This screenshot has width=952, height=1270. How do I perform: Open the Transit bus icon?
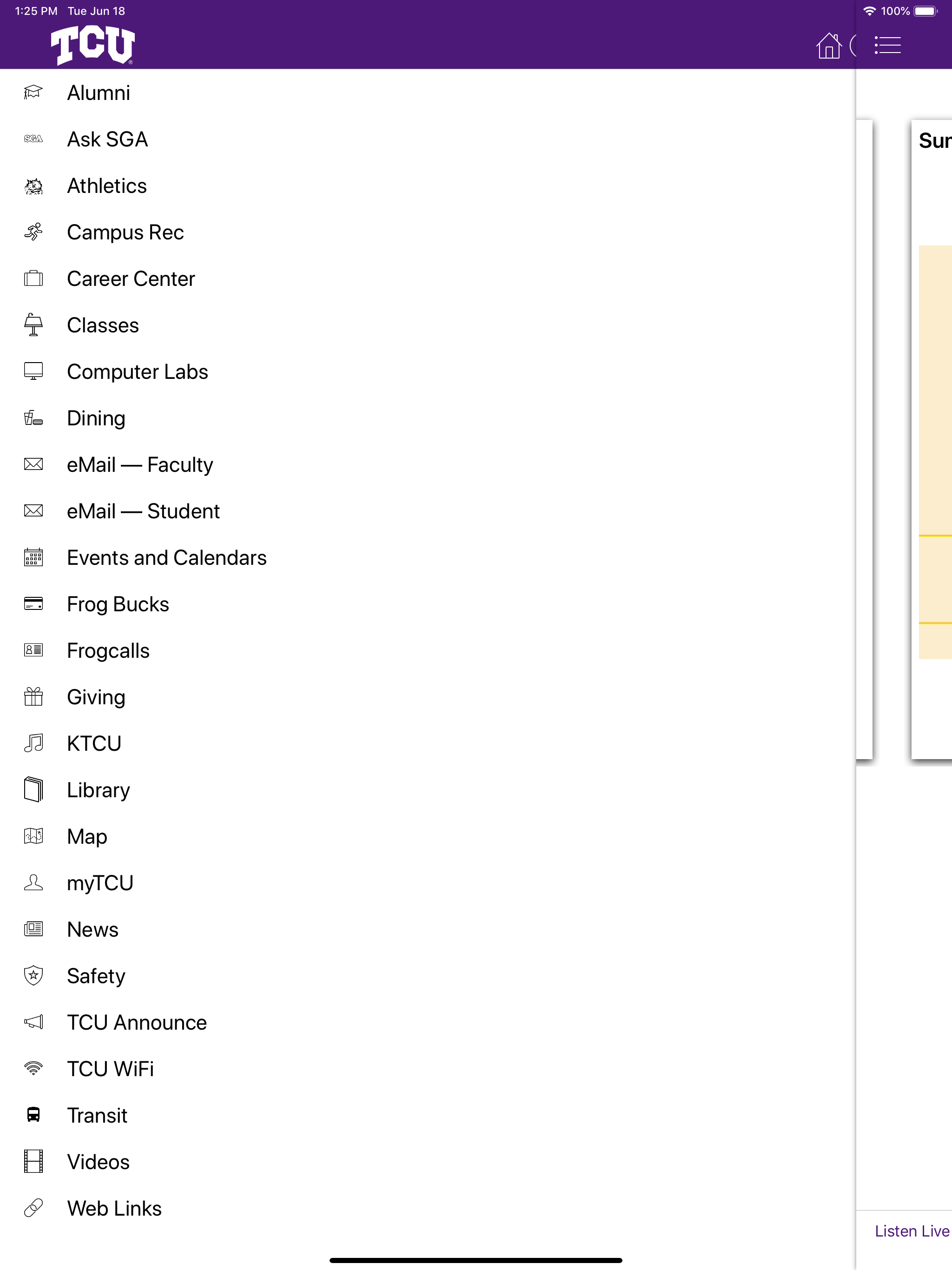[x=33, y=1115]
